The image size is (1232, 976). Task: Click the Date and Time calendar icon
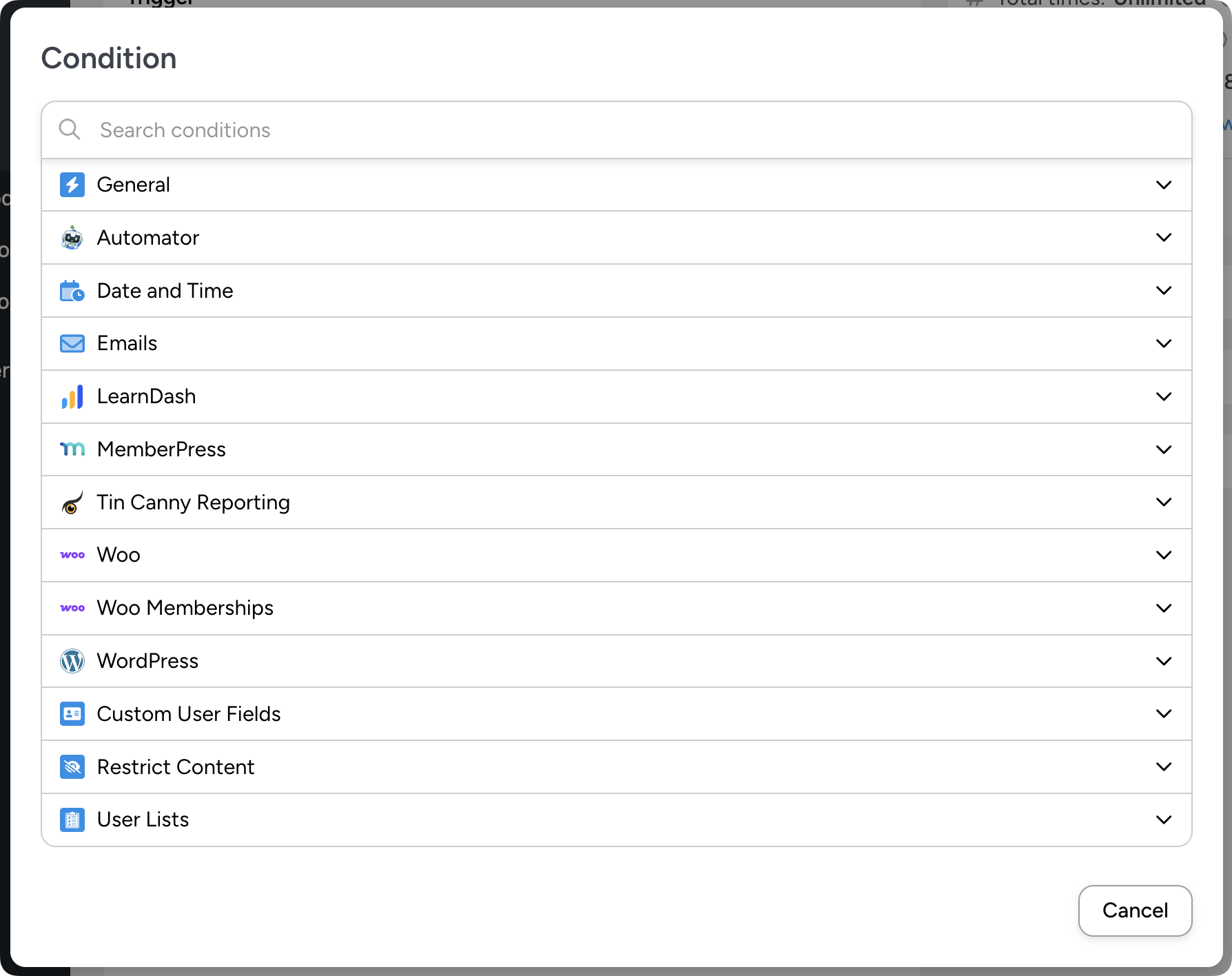pyautogui.click(x=72, y=291)
